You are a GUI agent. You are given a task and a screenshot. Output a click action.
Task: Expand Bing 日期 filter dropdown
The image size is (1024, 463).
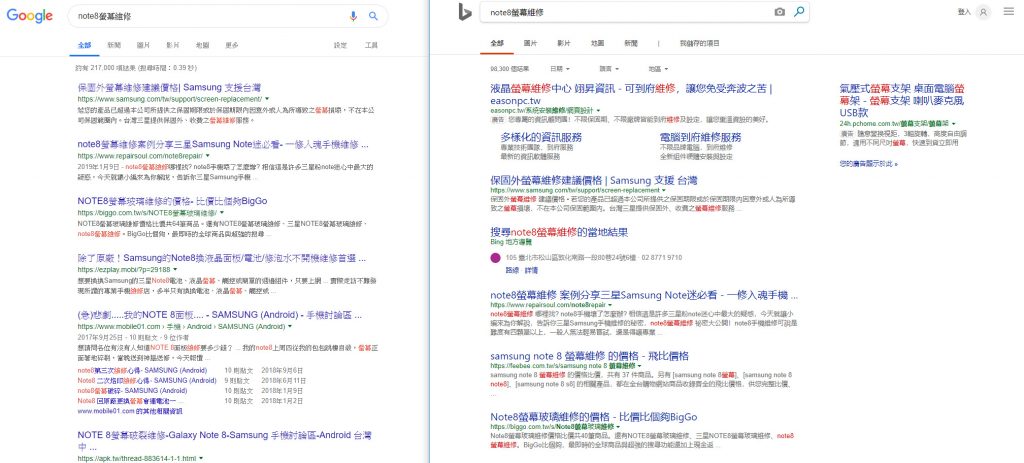pyautogui.click(x=560, y=69)
